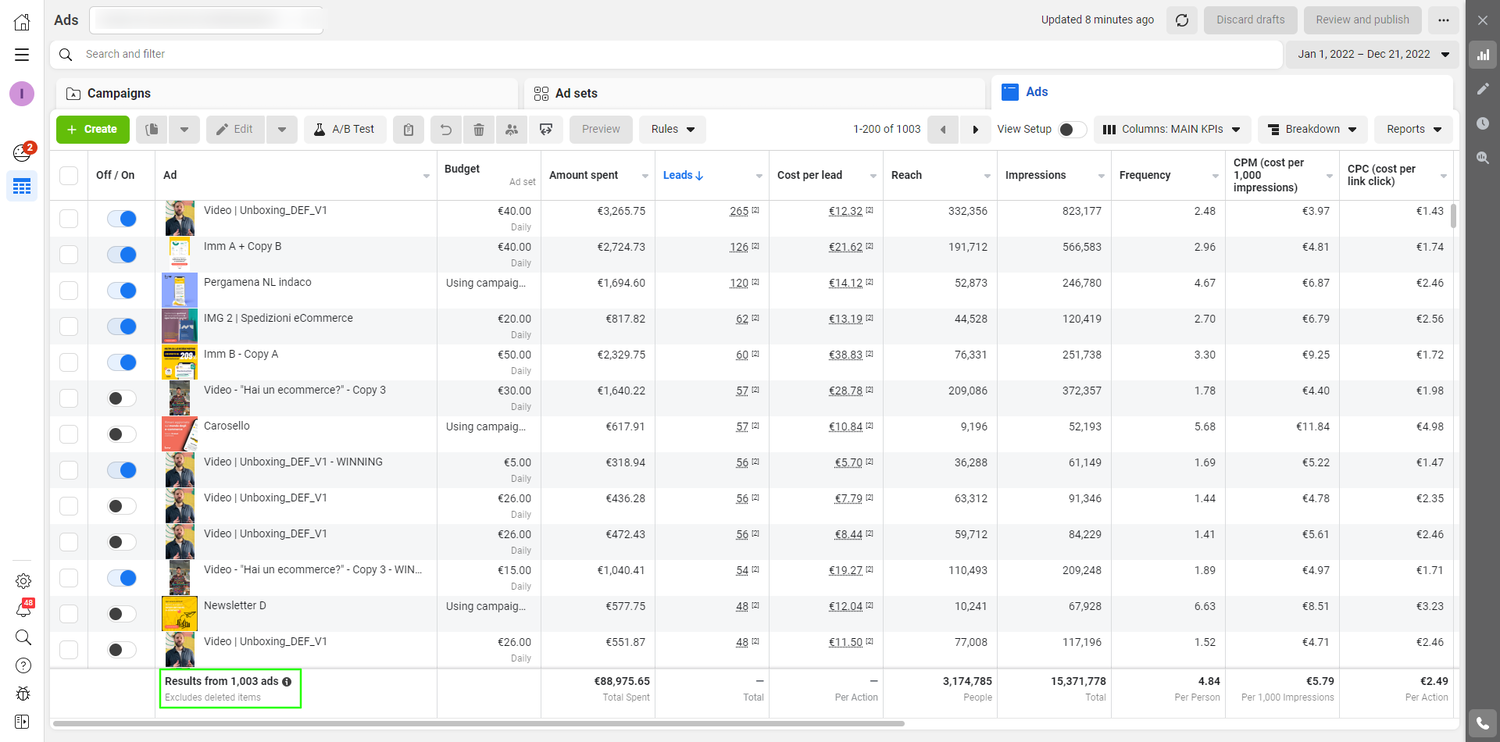Image resolution: width=1500 pixels, height=742 pixels.
Task: Click the horizontal scrollbar below the table
Action: (478, 723)
